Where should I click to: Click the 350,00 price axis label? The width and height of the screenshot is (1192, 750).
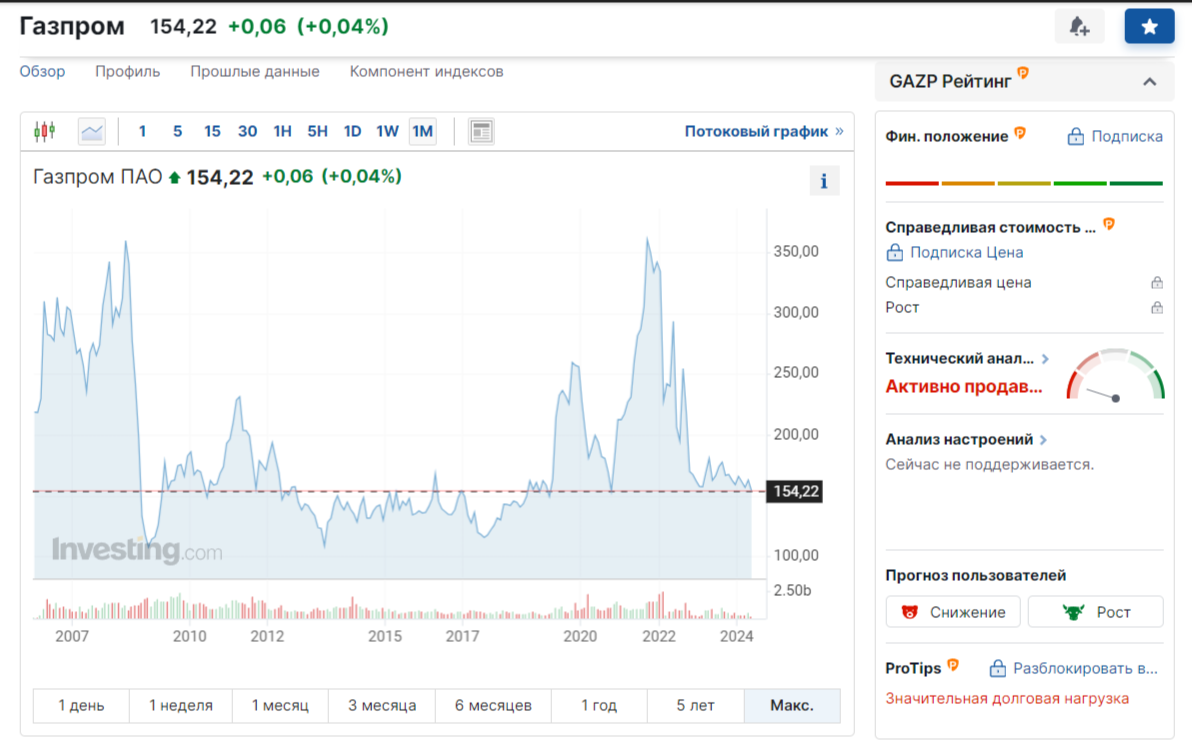[796, 252]
